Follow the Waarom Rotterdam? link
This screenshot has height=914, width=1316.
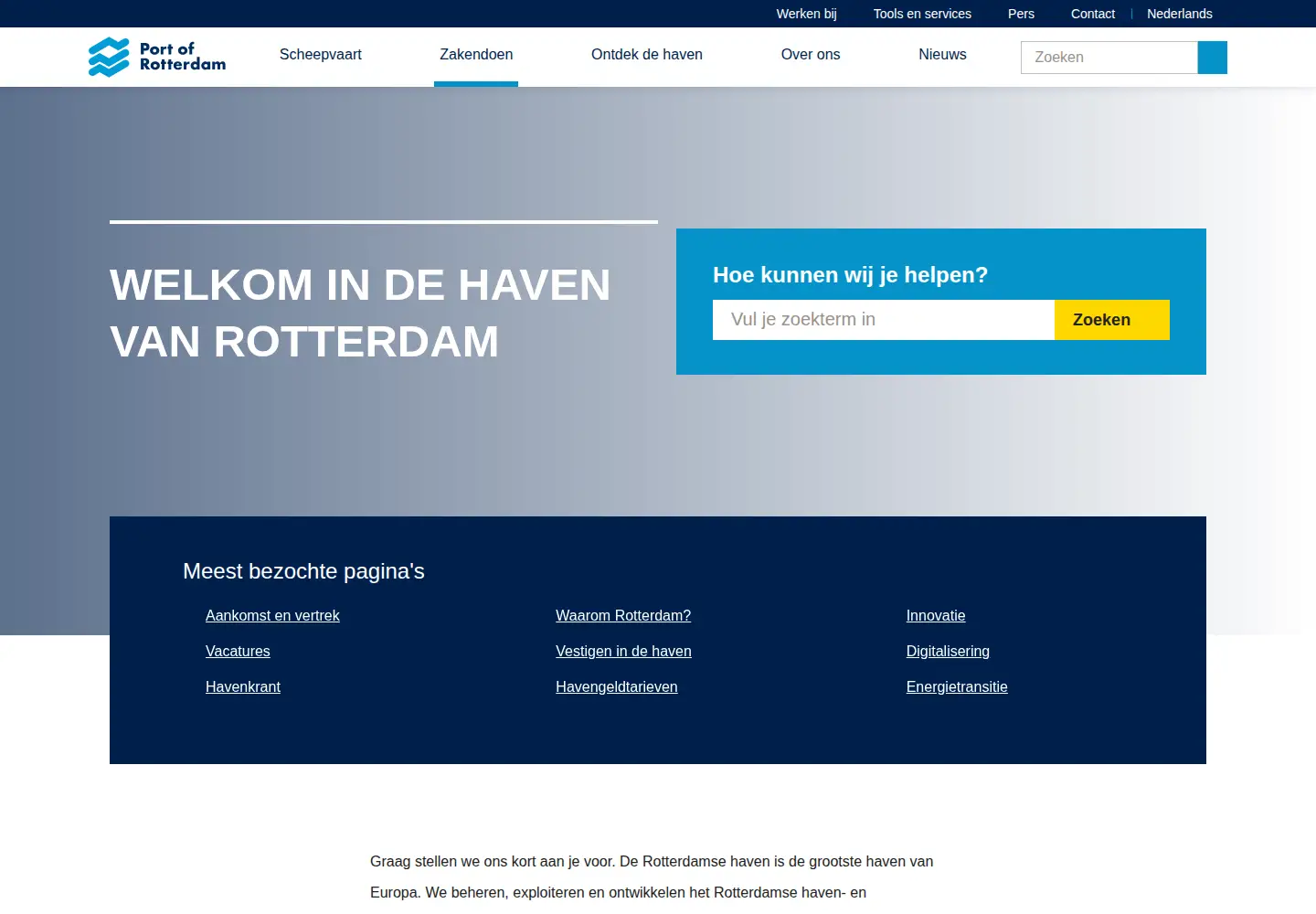(623, 616)
